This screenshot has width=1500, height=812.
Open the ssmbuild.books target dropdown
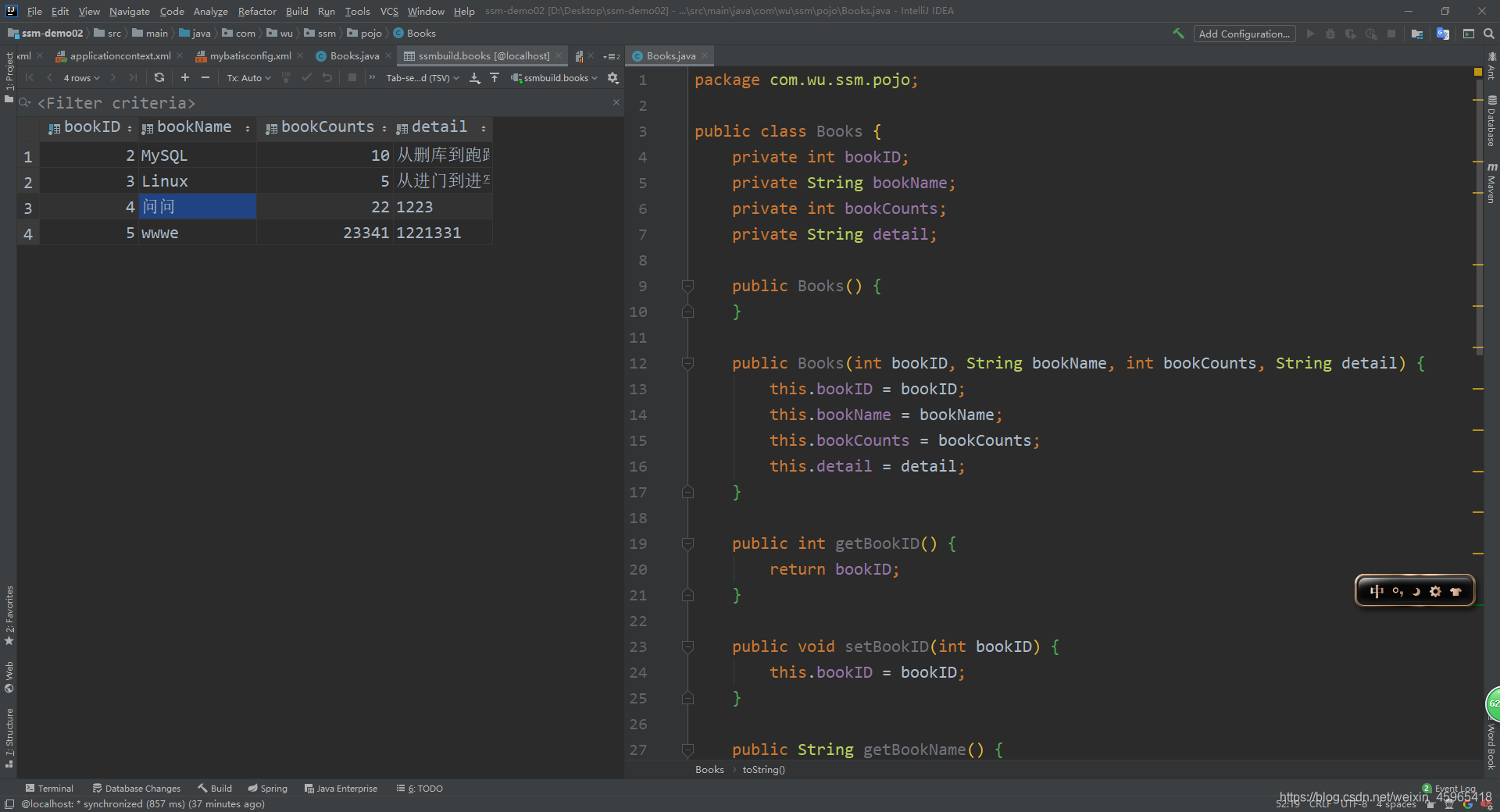pos(555,77)
